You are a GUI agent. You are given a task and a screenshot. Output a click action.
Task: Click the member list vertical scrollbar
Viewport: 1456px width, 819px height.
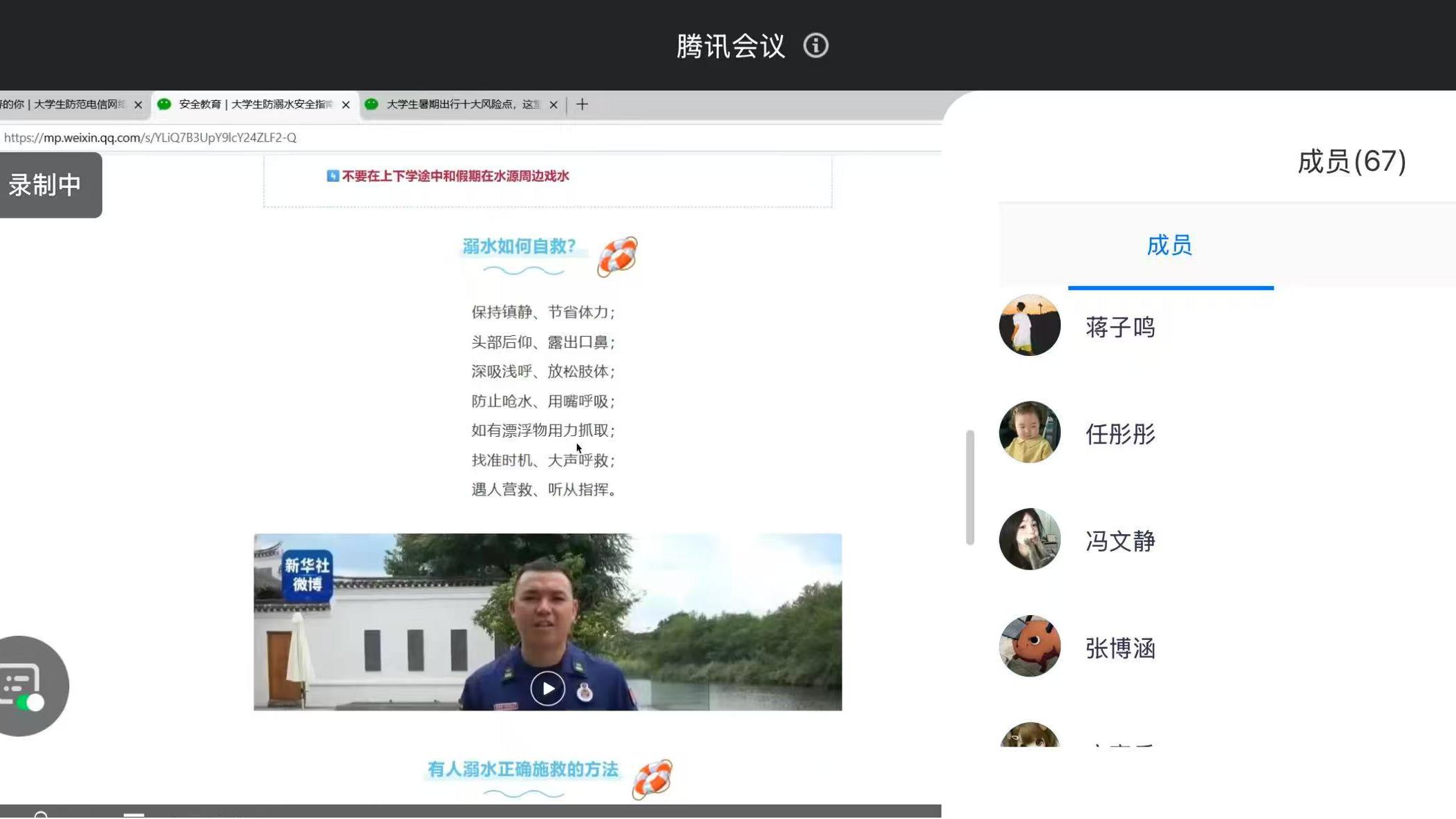click(970, 487)
